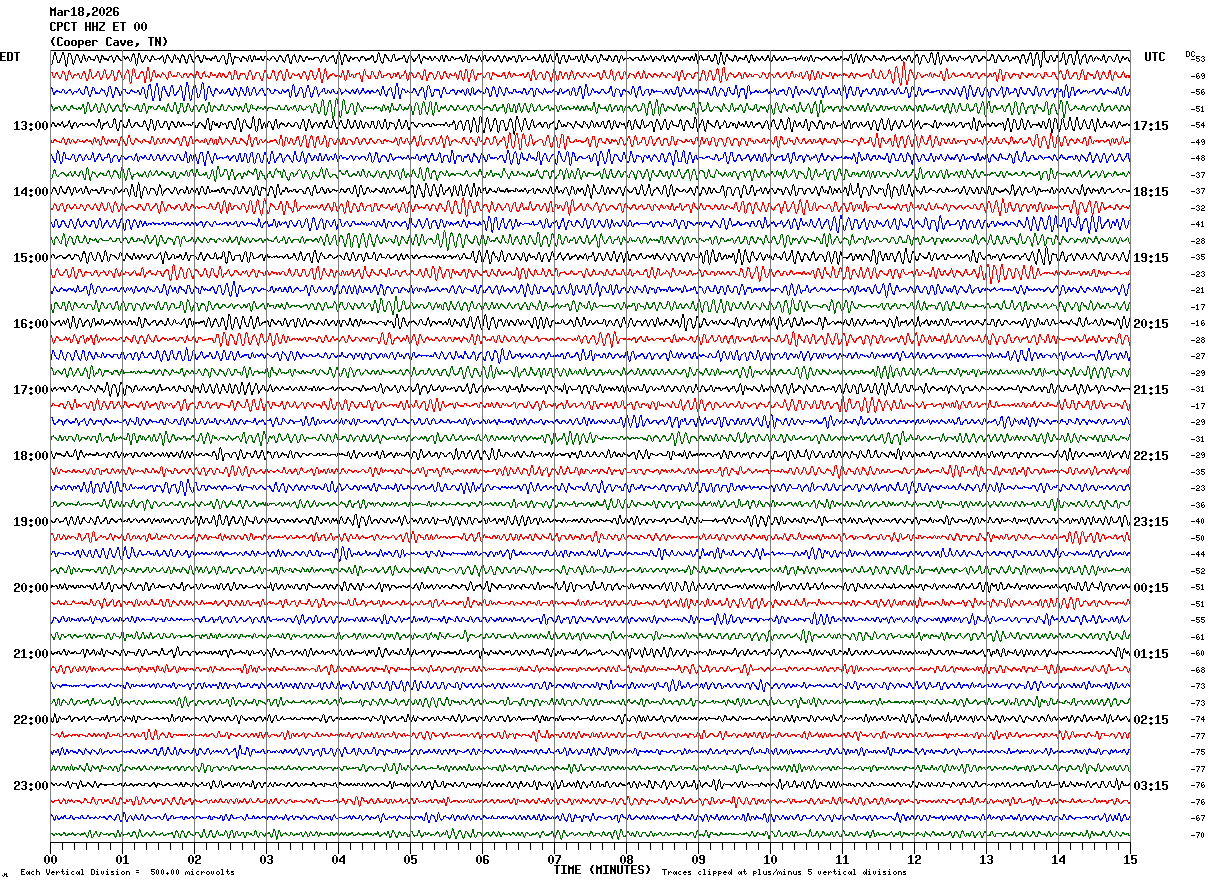This screenshot has width=1210, height=886.
Task: Select the 19:00 EDT row label
Action: [x=30, y=522]
